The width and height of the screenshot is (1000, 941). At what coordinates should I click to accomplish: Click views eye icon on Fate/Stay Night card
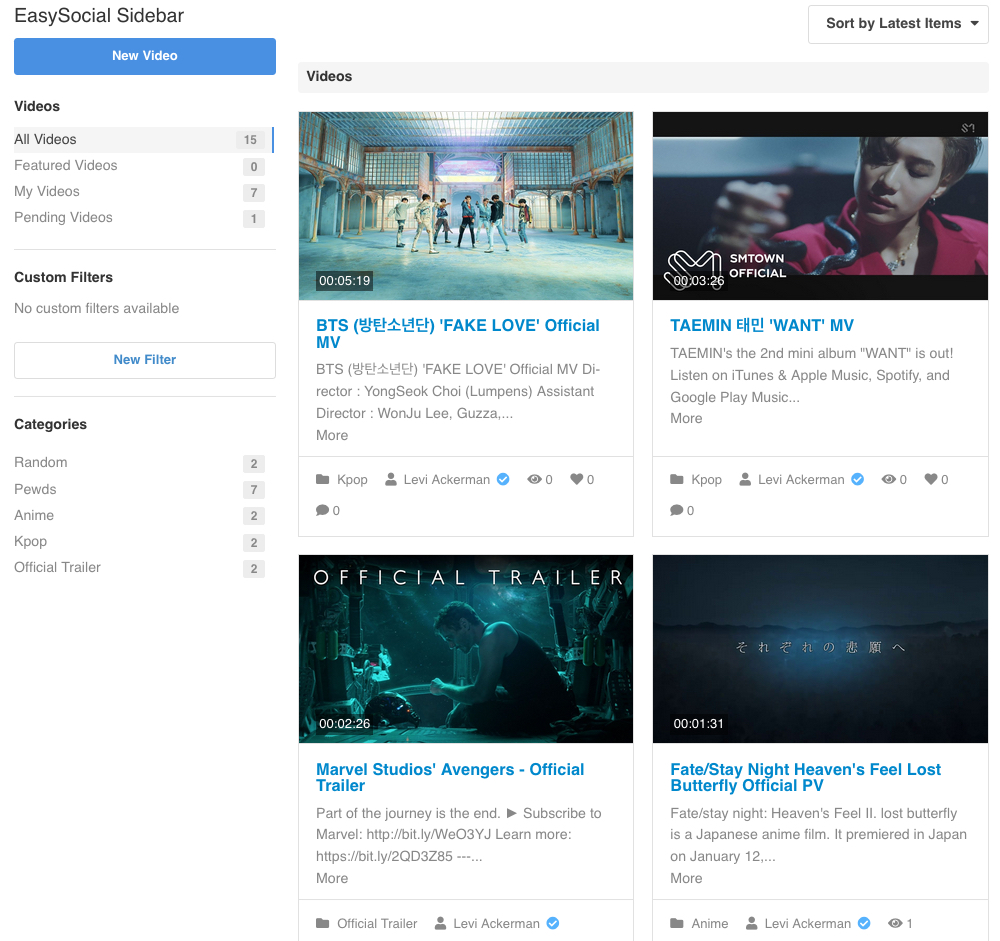(x=895, y=923)
